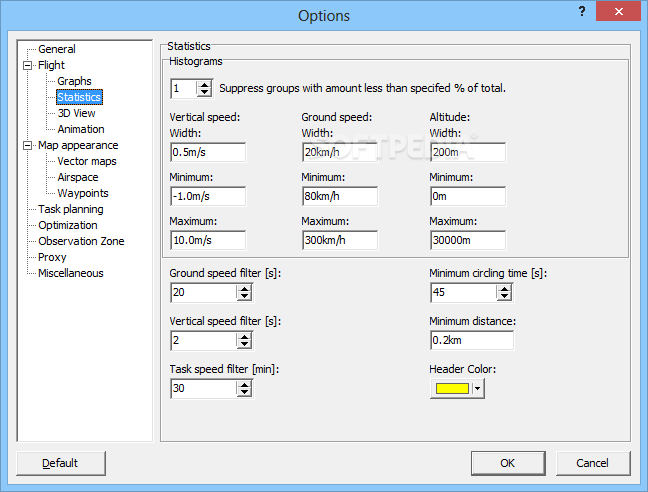Select Map appearance tree item
648x492 pixels.
coord(78,145)
